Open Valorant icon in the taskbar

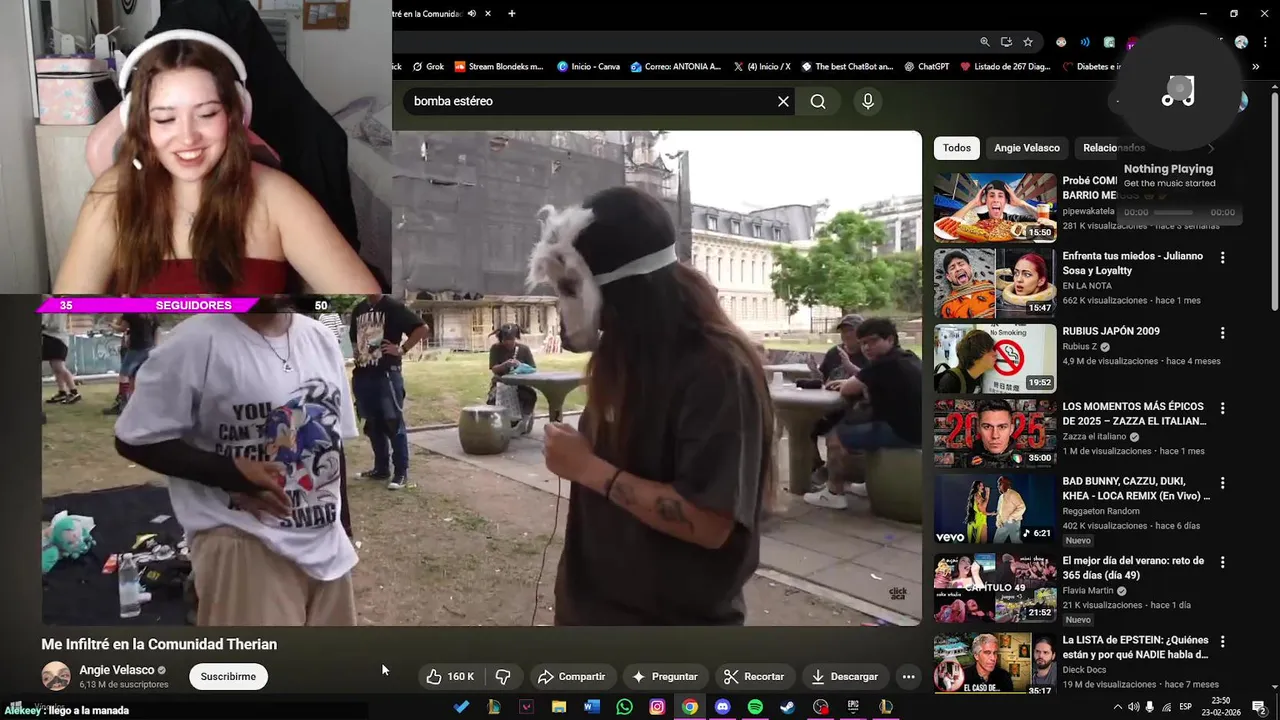[526, 707]
